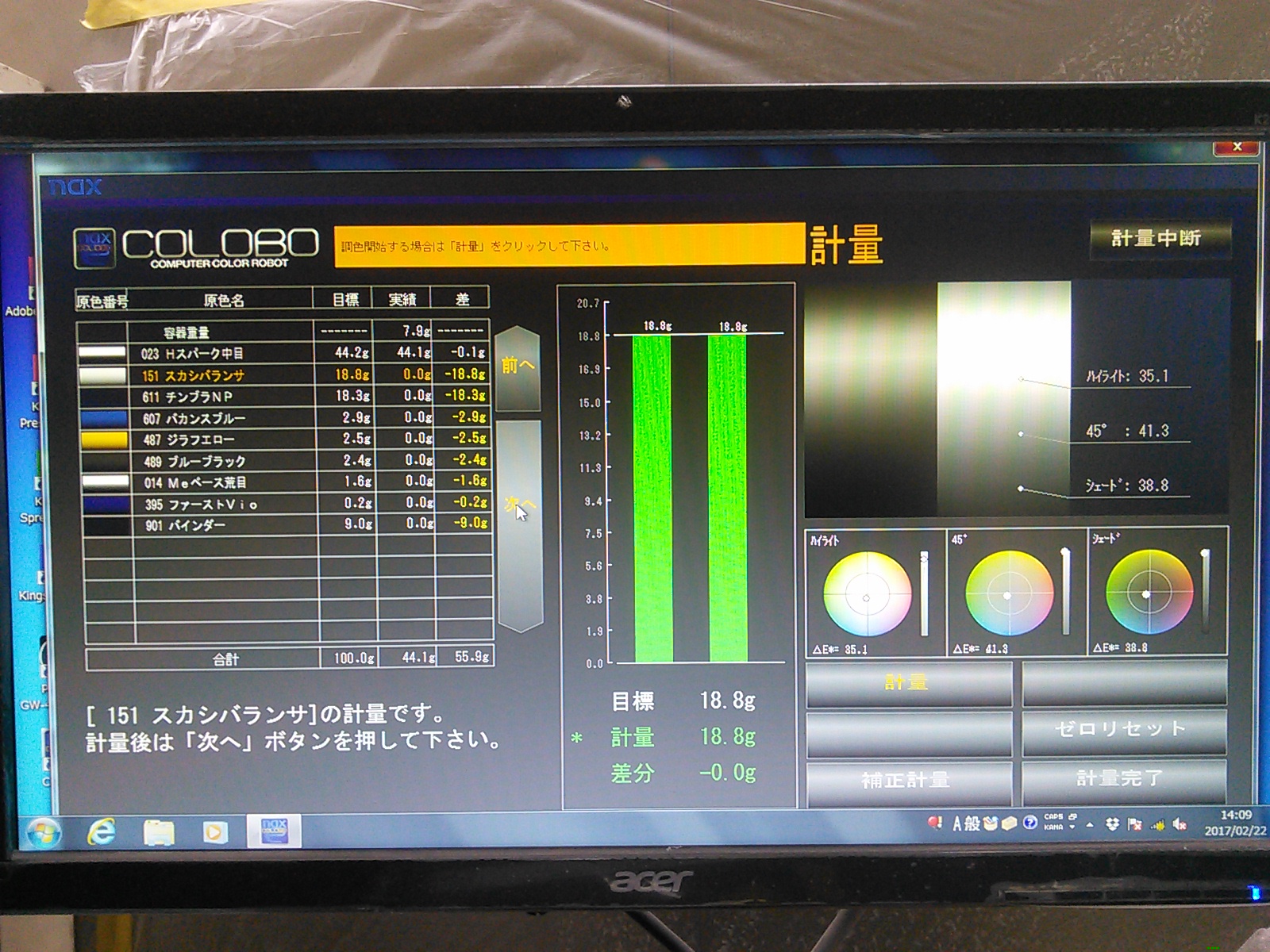Select the ハイライト color wheel
This screenshot has width=1270, height=952.
pos(867,594)
